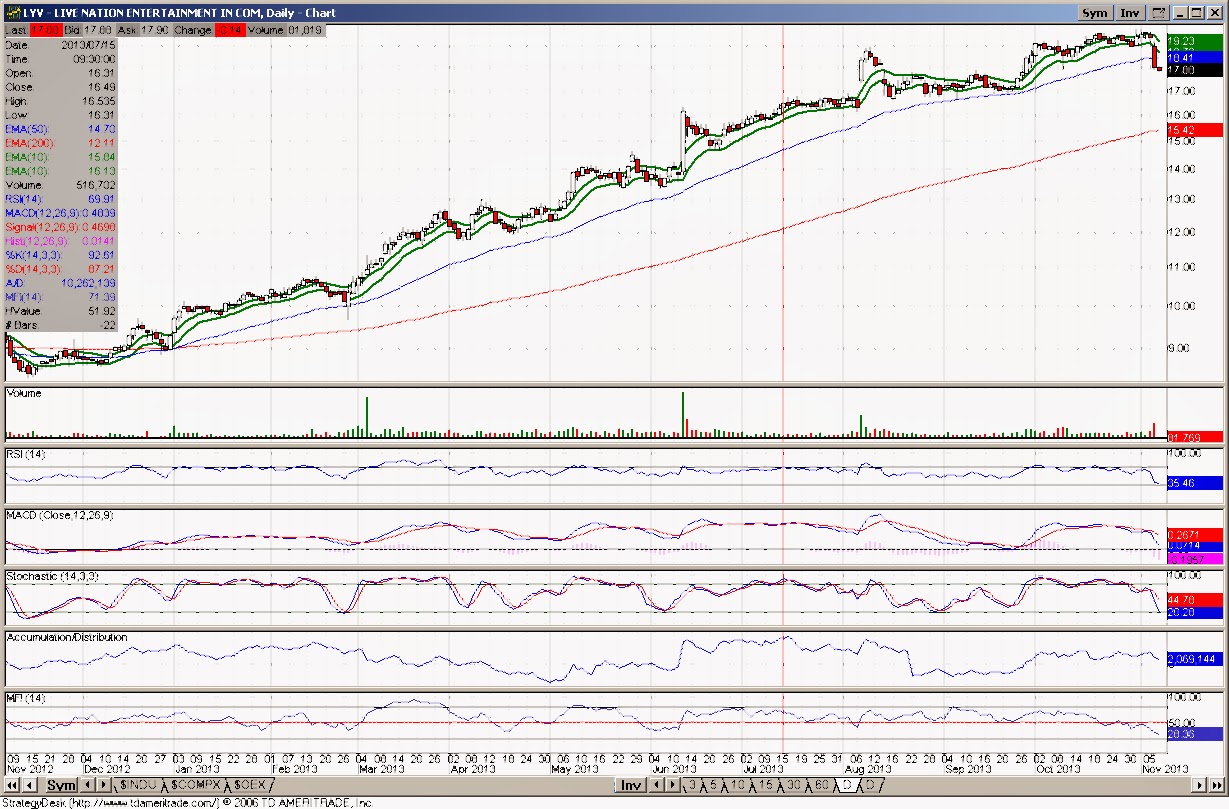1229x809 pixels.
Task: Click the Inv button in title bar
Action: pos(1130,13)
